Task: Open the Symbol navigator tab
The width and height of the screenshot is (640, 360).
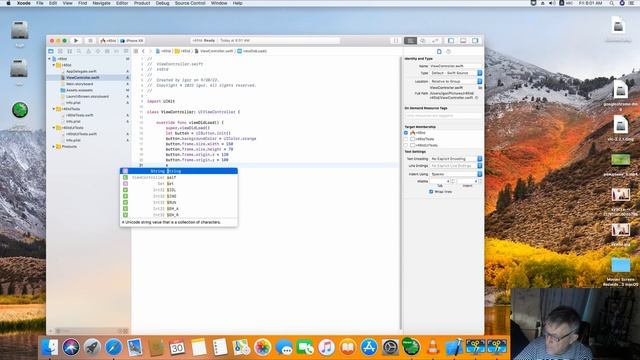Action: [70, 51]
